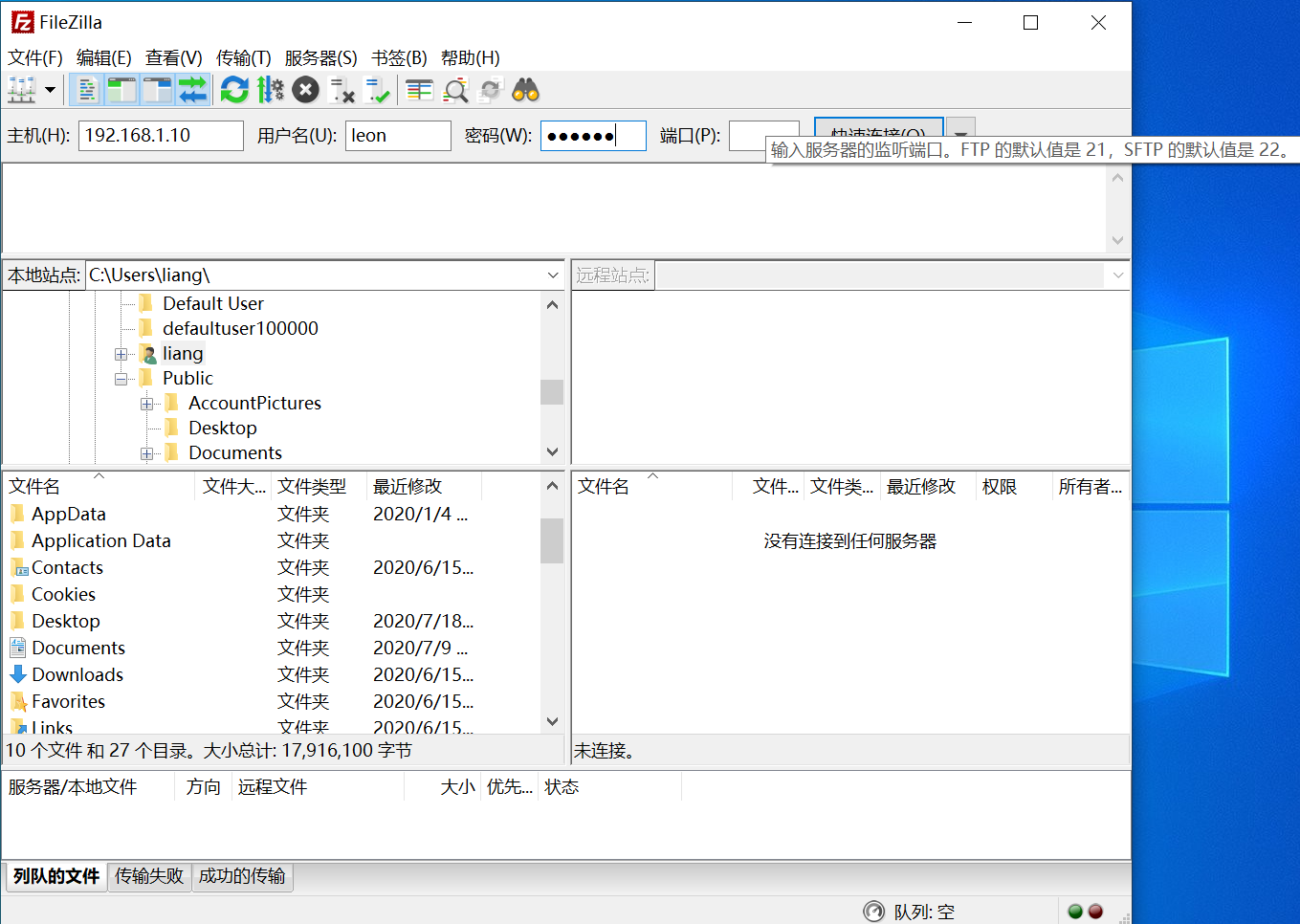
Task: Select the Favorites folder row
Action: tap(272, 701)
